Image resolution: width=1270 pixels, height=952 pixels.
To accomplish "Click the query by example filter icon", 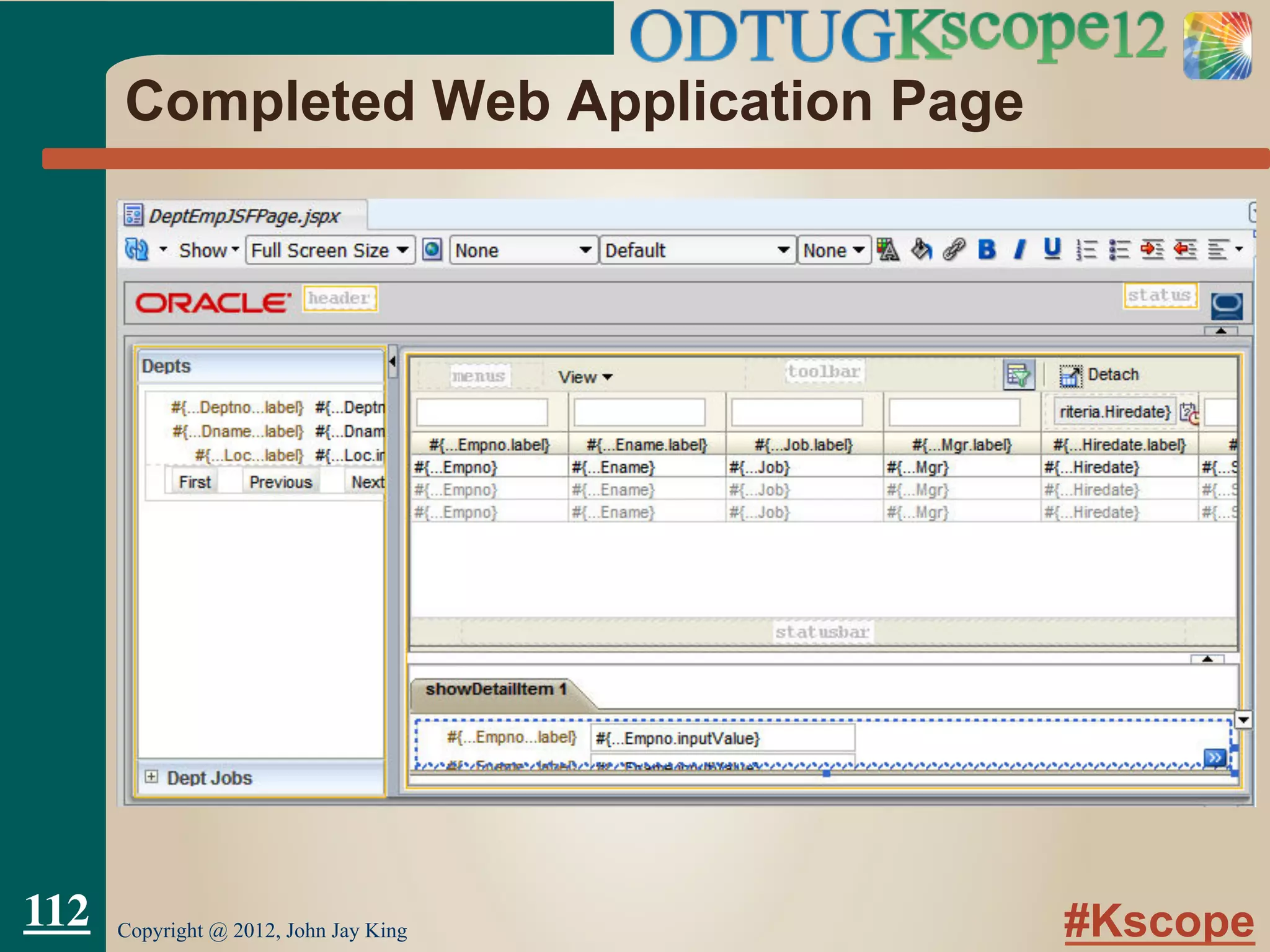I will (1019, 375).
